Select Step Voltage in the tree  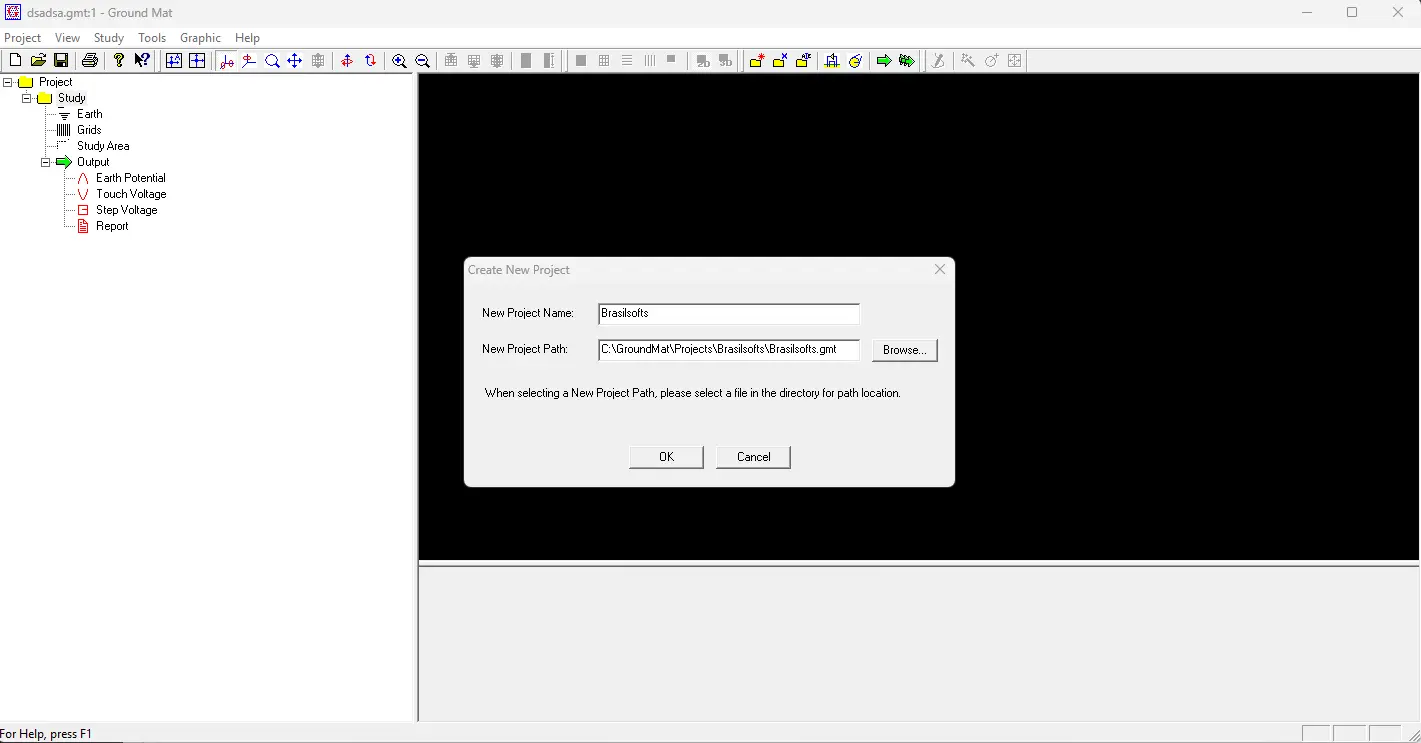coord(127,210)
